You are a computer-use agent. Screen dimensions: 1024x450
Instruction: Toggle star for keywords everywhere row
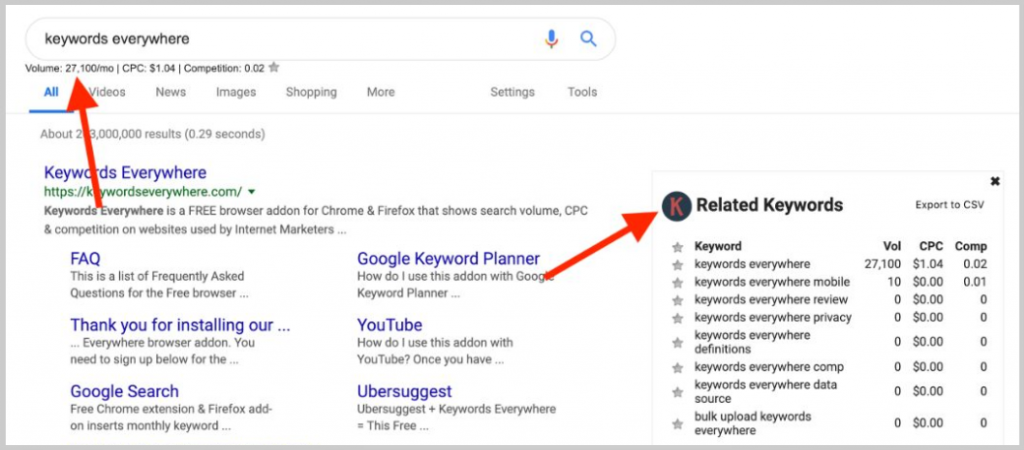point(678,265)
